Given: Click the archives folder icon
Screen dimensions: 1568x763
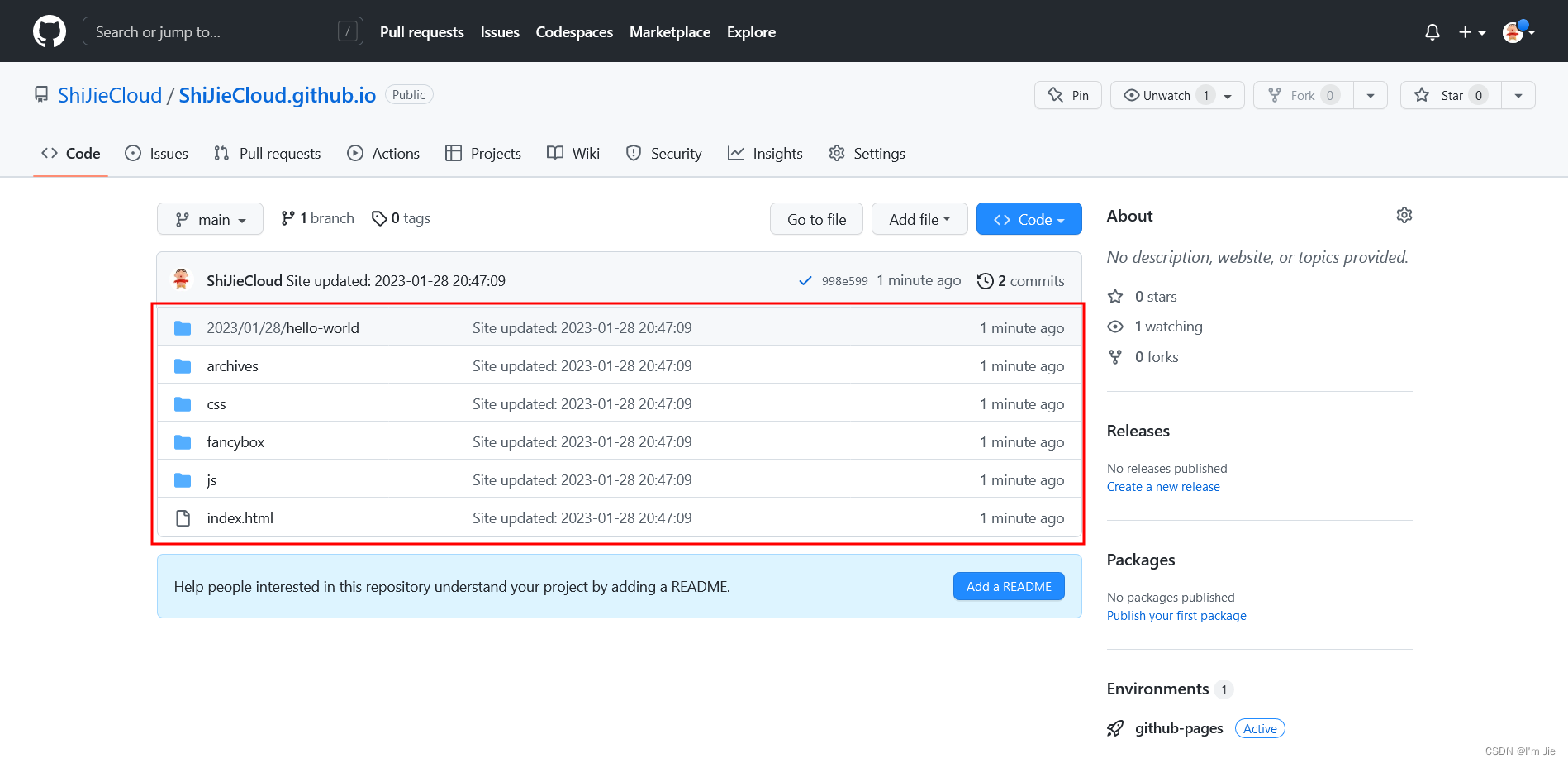Looking at the screenshot, I should (183, 366).
